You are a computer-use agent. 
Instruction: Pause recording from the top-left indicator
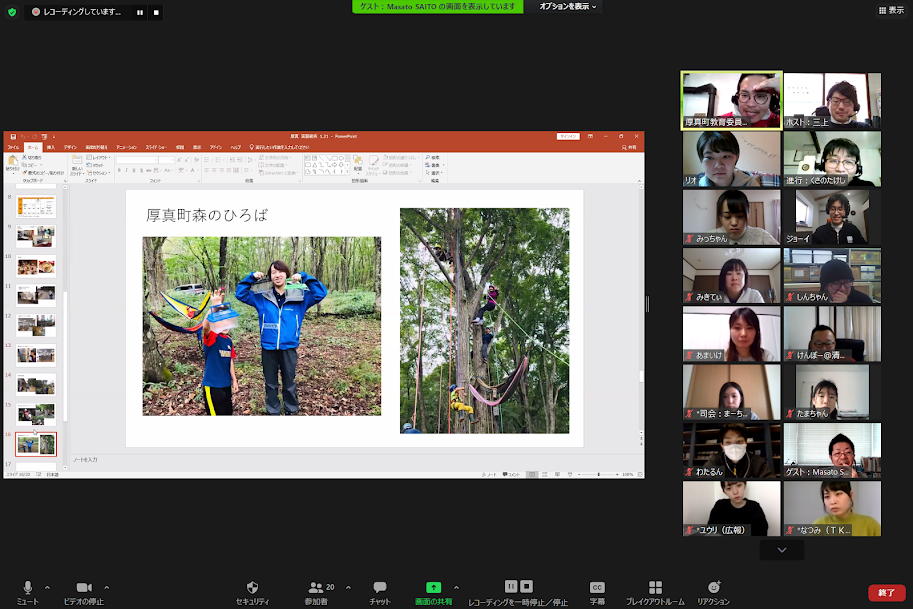(139, 12)
